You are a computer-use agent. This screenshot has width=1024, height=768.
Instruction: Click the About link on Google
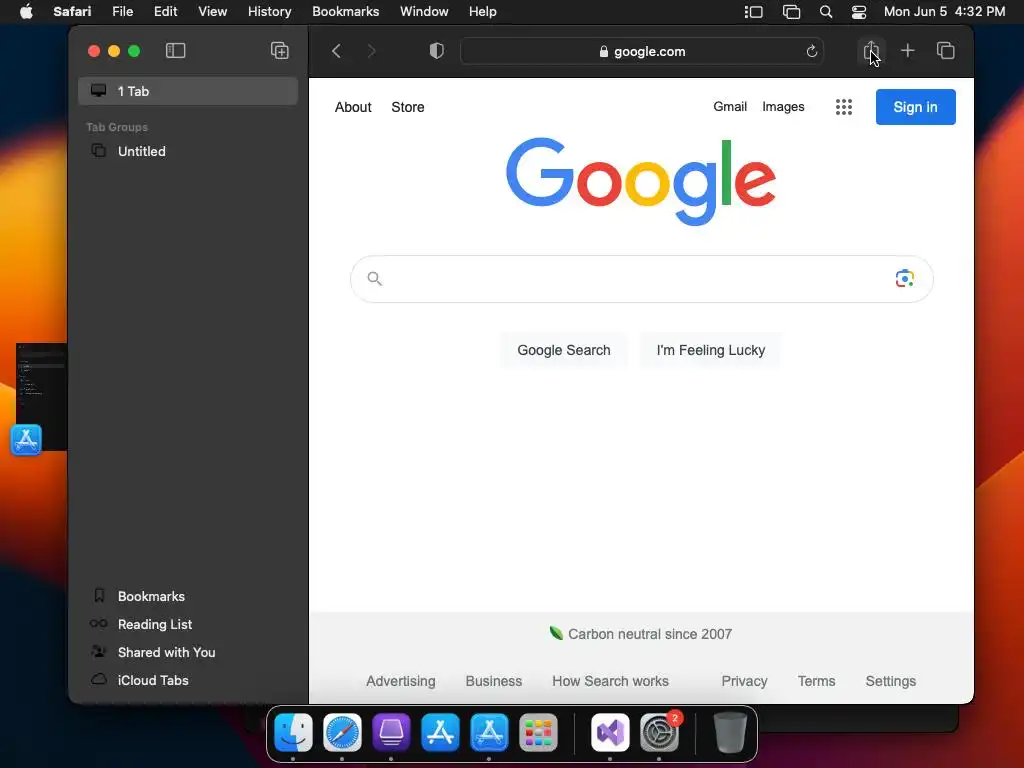pyautogui.click(x=353, y=107)
